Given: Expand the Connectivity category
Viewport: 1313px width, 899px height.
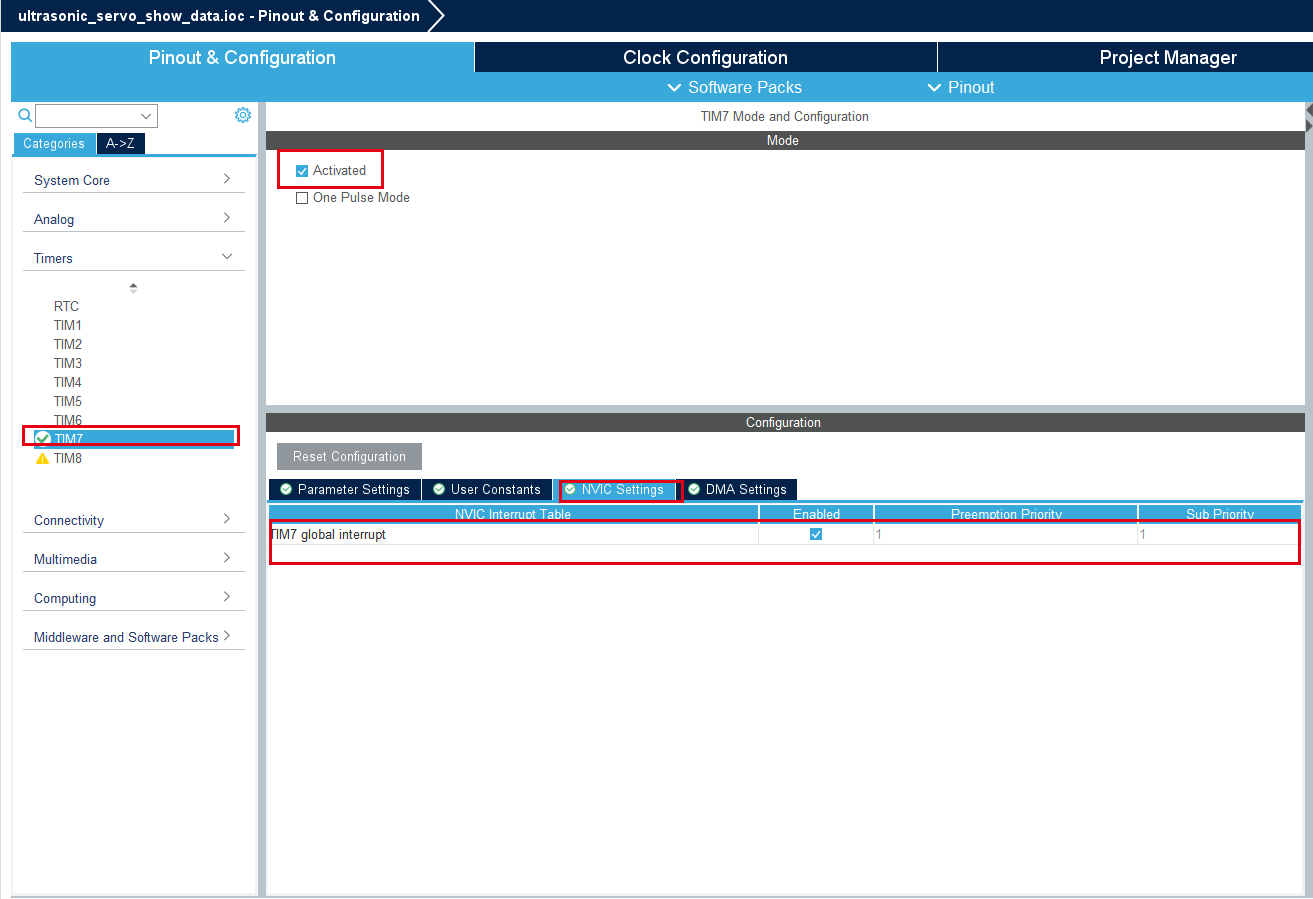Looking at the screenshot, I should point(134,520).
